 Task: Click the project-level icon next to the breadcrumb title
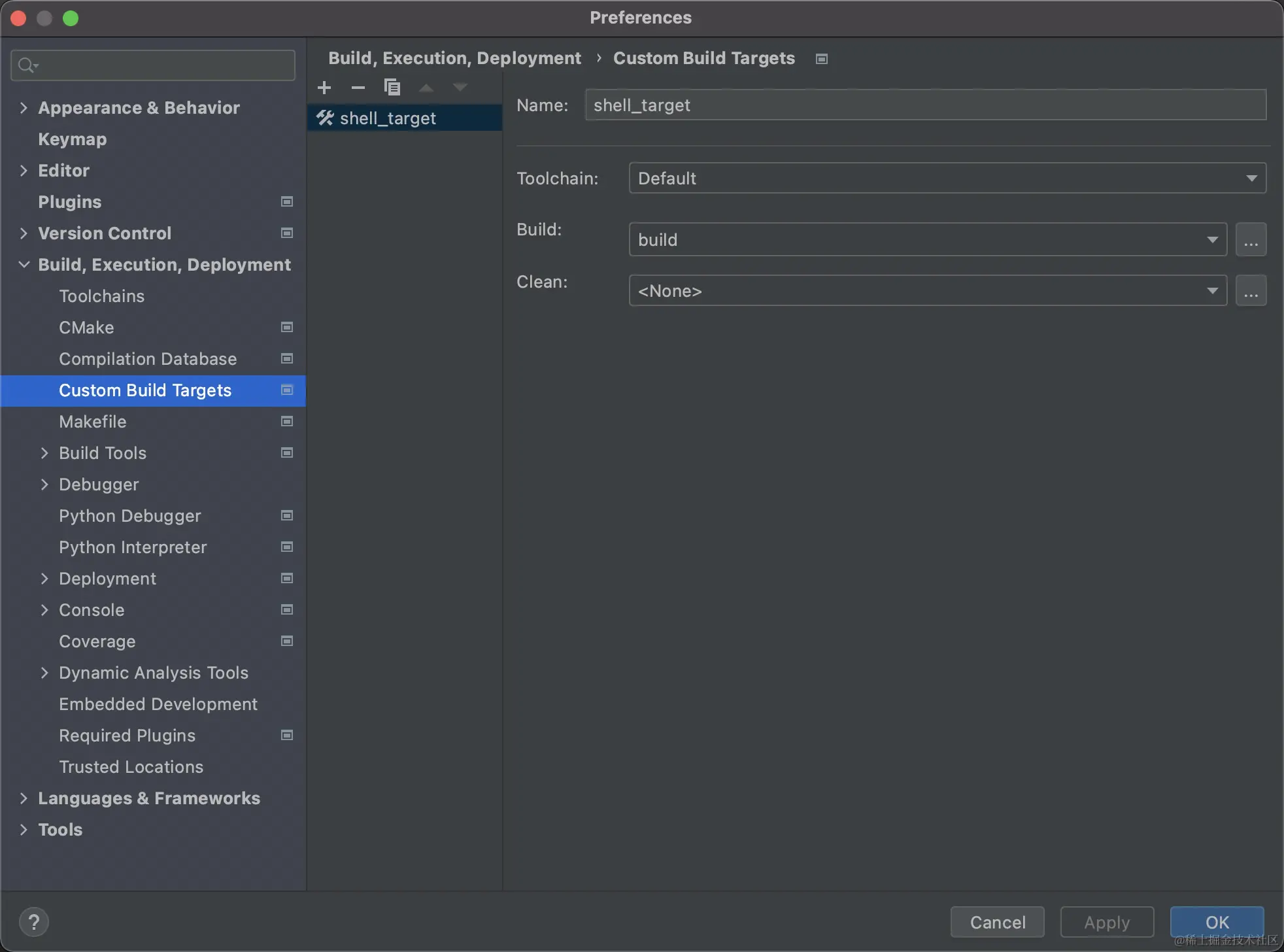click(x=822, y=59)
